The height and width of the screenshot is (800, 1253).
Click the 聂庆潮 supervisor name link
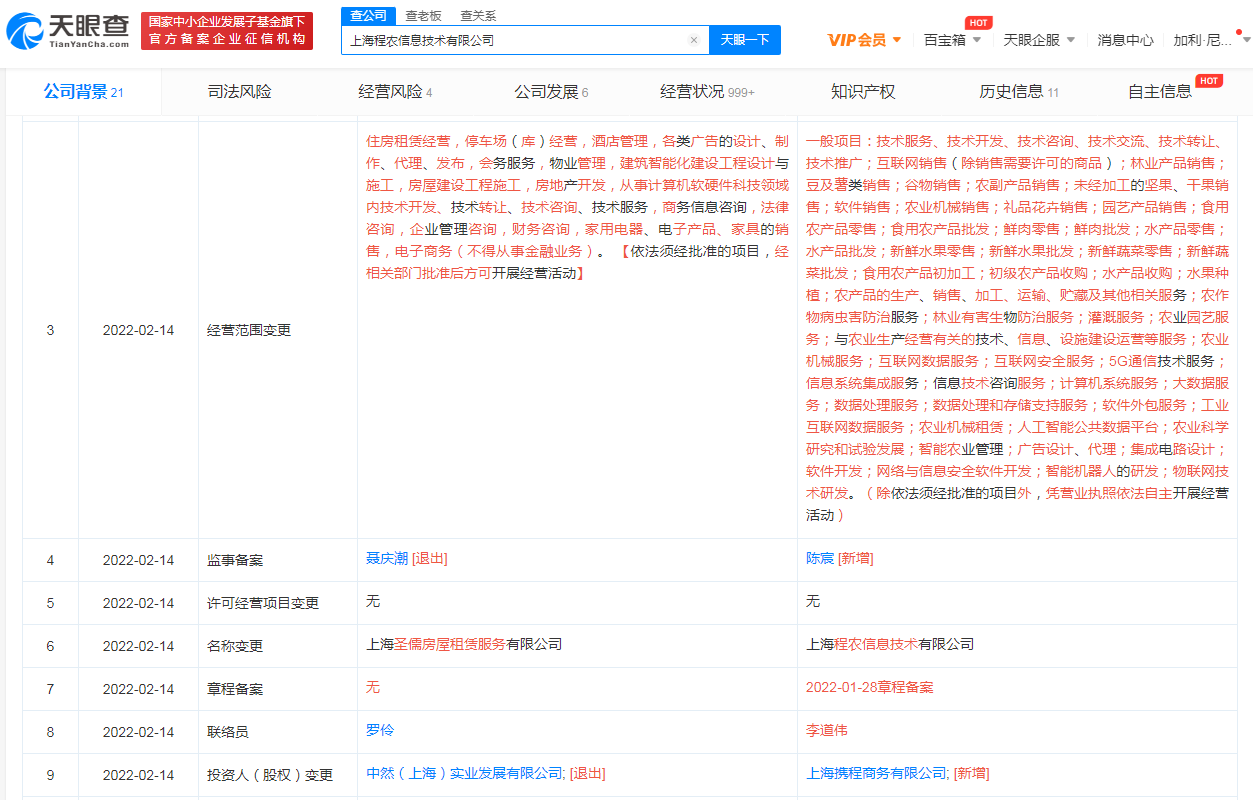387,558
